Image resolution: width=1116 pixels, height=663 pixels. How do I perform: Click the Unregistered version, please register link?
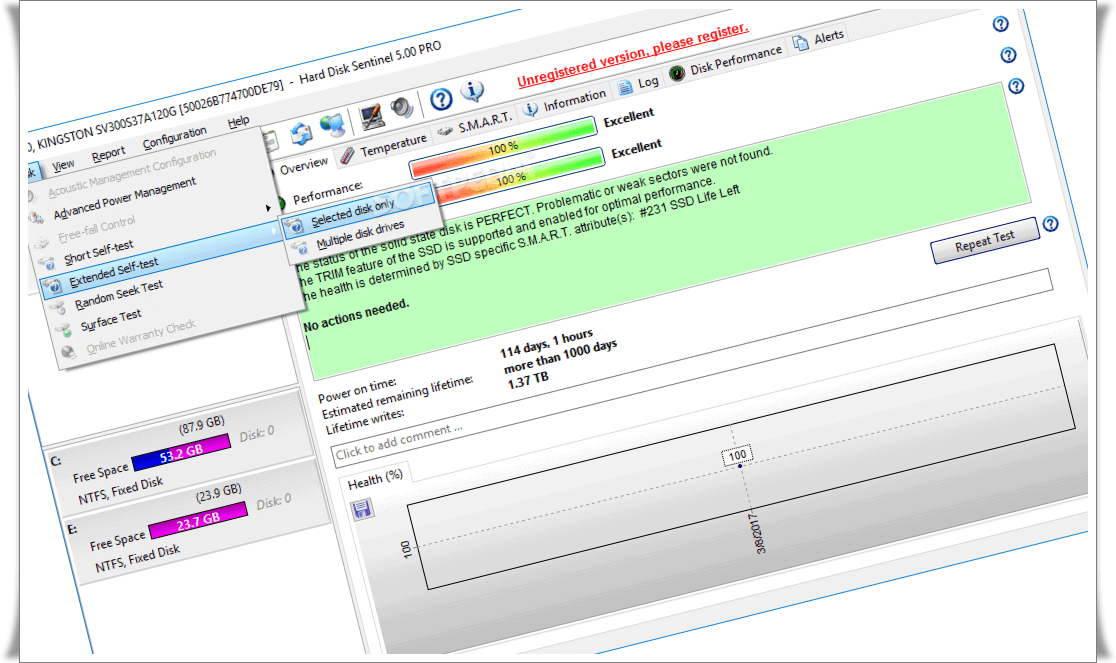pos(633,54)
